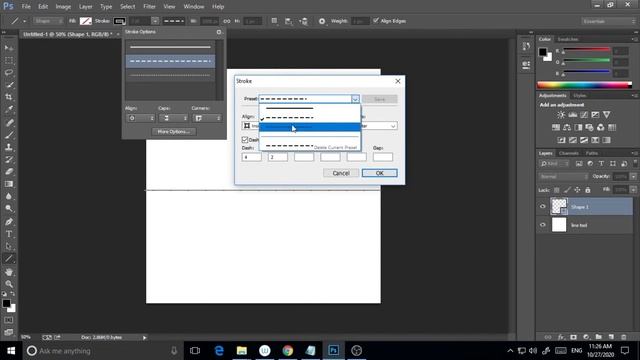The width and height of the screenshot is (640, 360).
Task: Click OK in the Stroke dialog
Action: click(380, 173)
